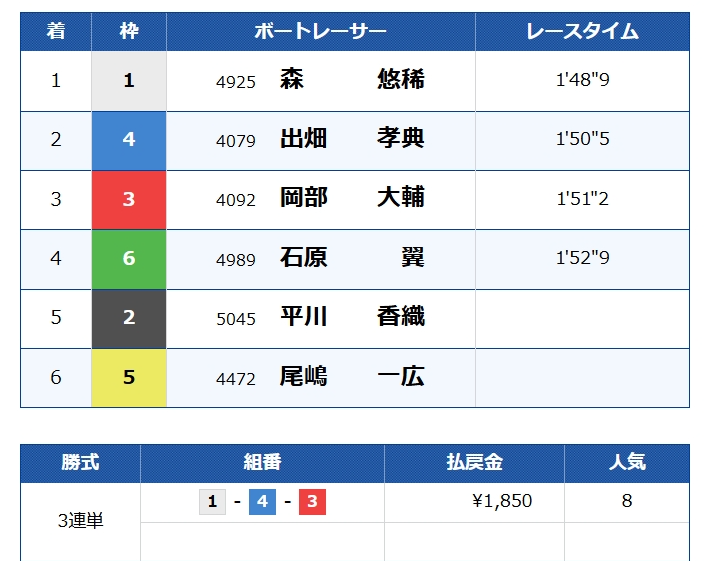This screenshot has width=705, height=561.
Task: Click the ボートレーサー column header
Action: [x=320, y=31]
